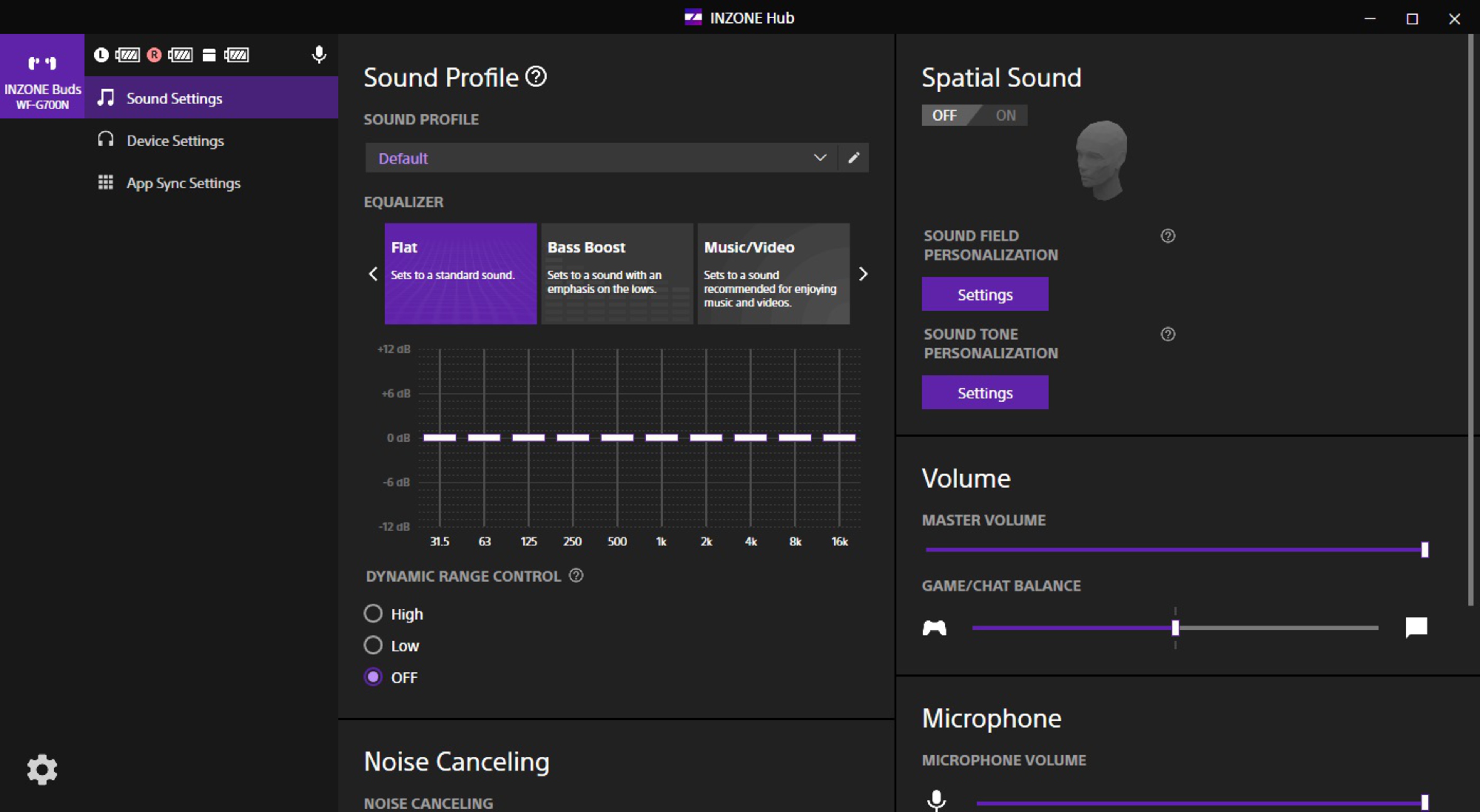Click the pencil edit profile icon
This screenshot has height=812, width=1480.
854,158
